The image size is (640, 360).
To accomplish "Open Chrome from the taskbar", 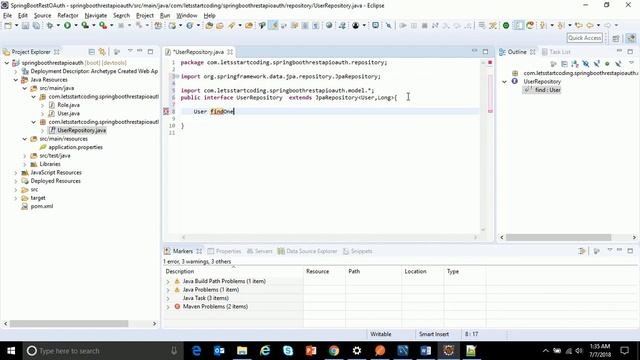I will [x=334, y=351].
